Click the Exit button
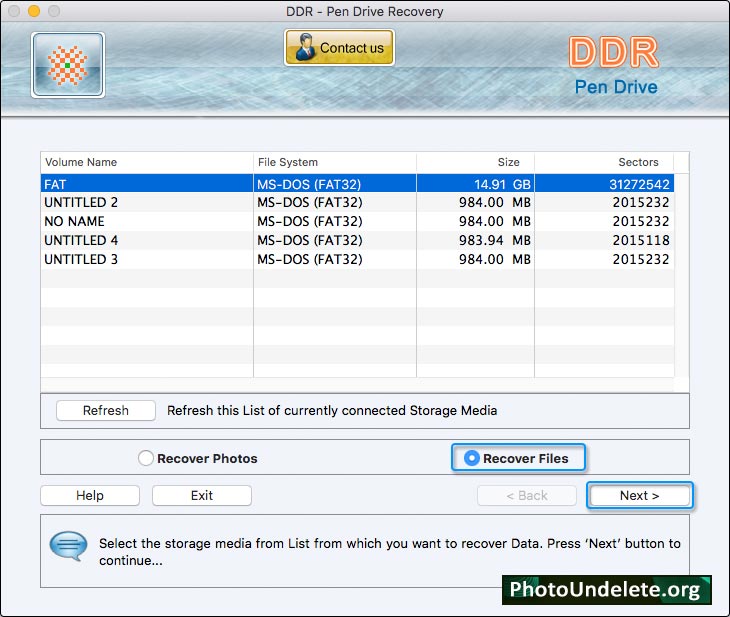The height and width of the screenshot is (617, 730). pos(202,495)
